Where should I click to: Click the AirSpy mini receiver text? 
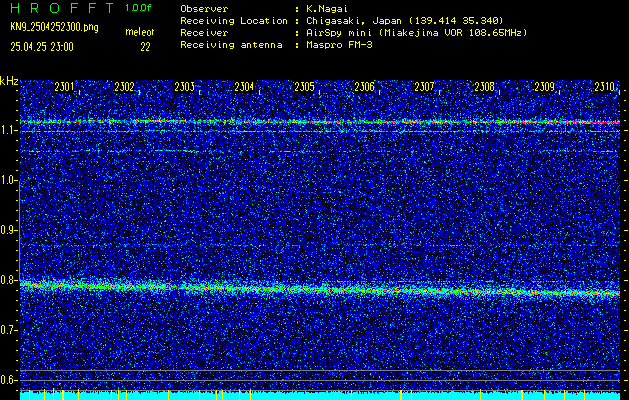(x=416, y=33)
